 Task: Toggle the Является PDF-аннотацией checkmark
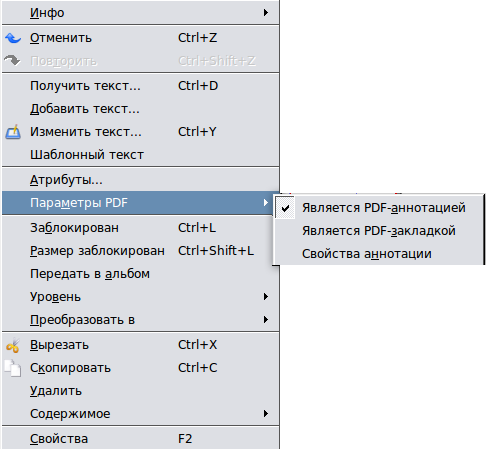click(285, 208)
